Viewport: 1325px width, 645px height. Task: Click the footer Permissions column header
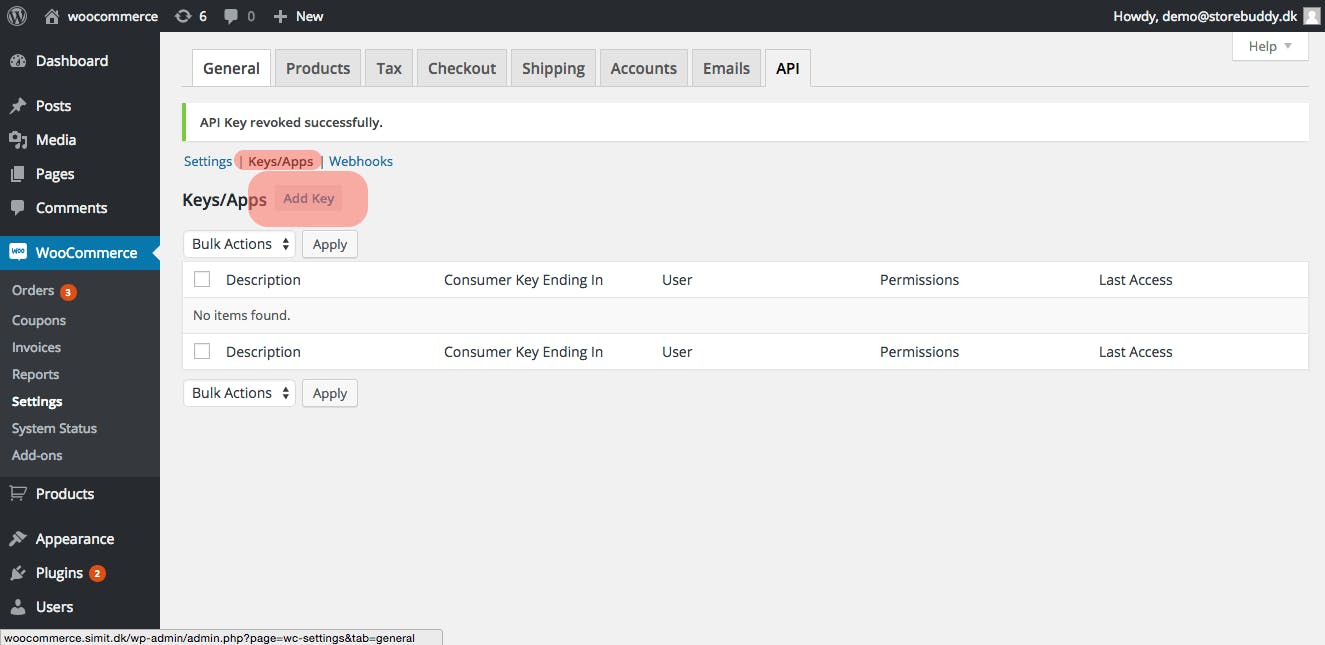(919, 352)
